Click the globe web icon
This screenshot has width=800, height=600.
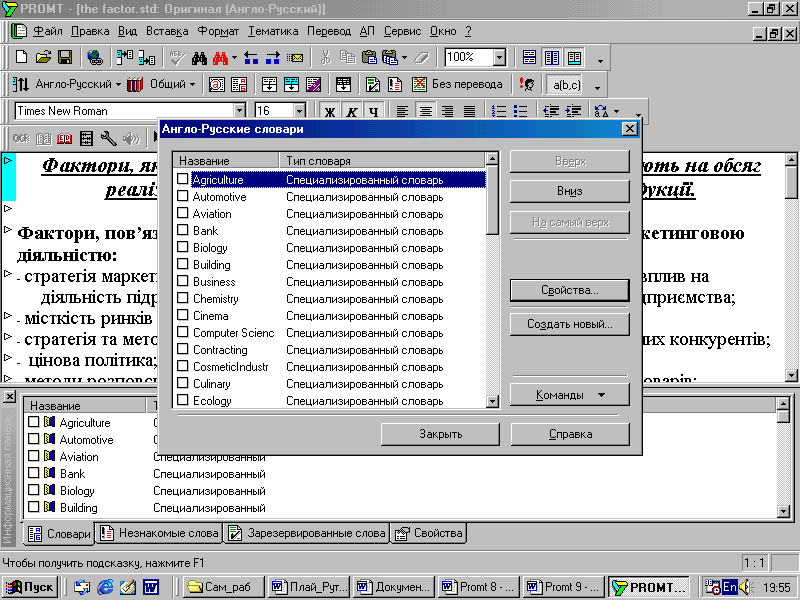[94, 57]
